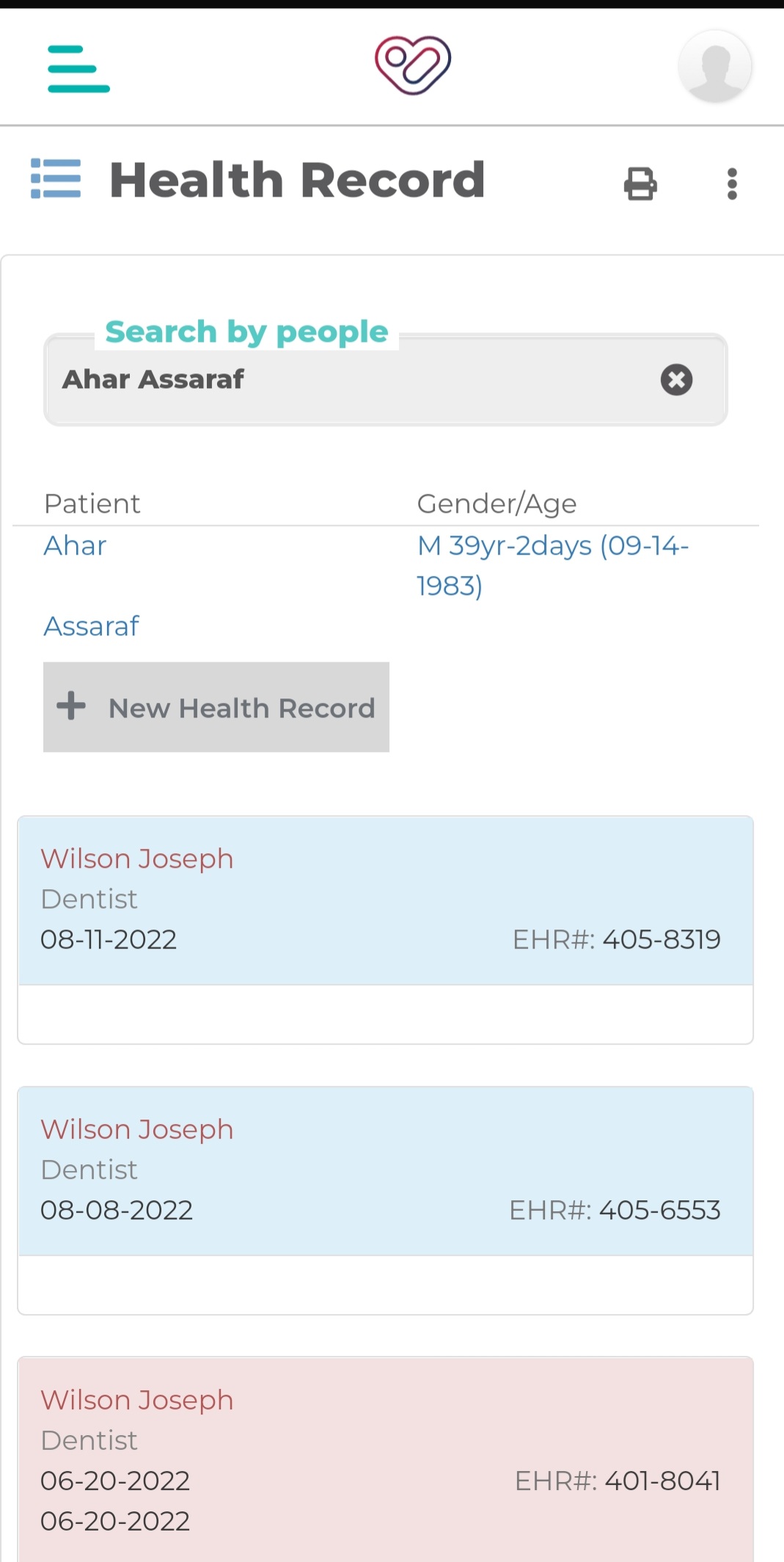Print the health record
This screenshot has width=784, height=1562.
639,183
